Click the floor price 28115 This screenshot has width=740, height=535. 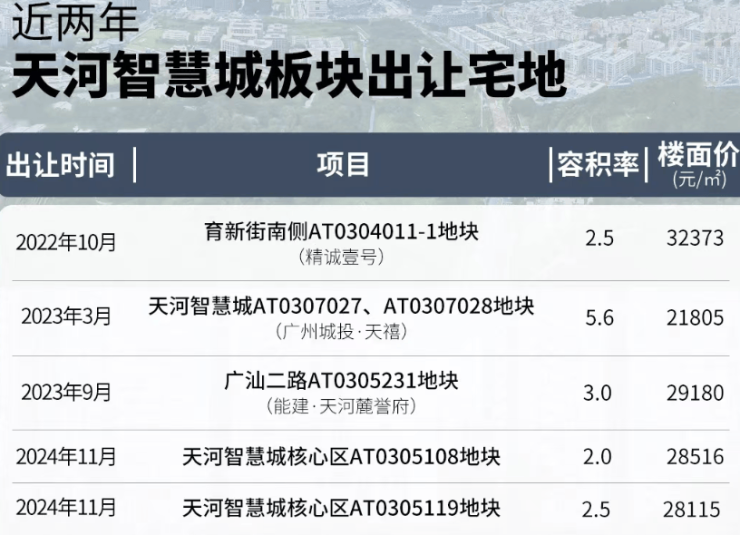[x=694, y=509]
